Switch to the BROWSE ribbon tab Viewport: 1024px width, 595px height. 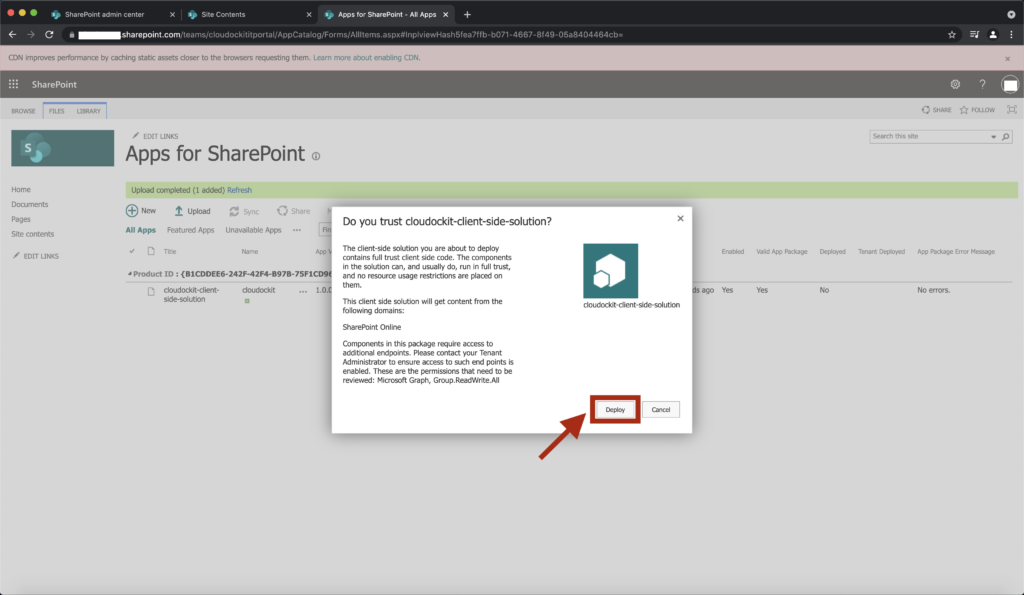(x=24, y=111)
